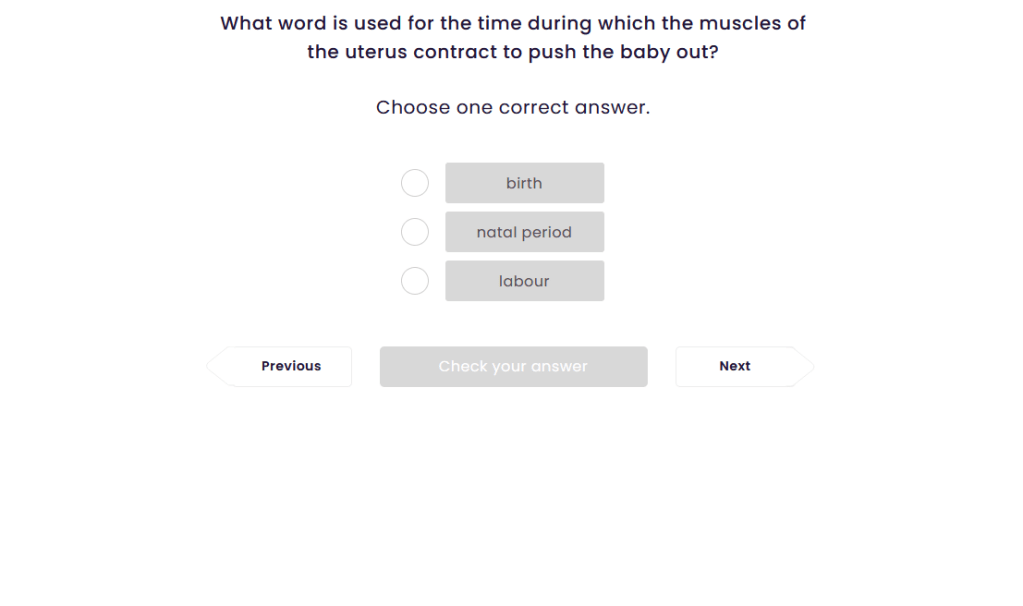Choose "labour" as the answer label
The image size is (1023, 606).
(524, 281)
